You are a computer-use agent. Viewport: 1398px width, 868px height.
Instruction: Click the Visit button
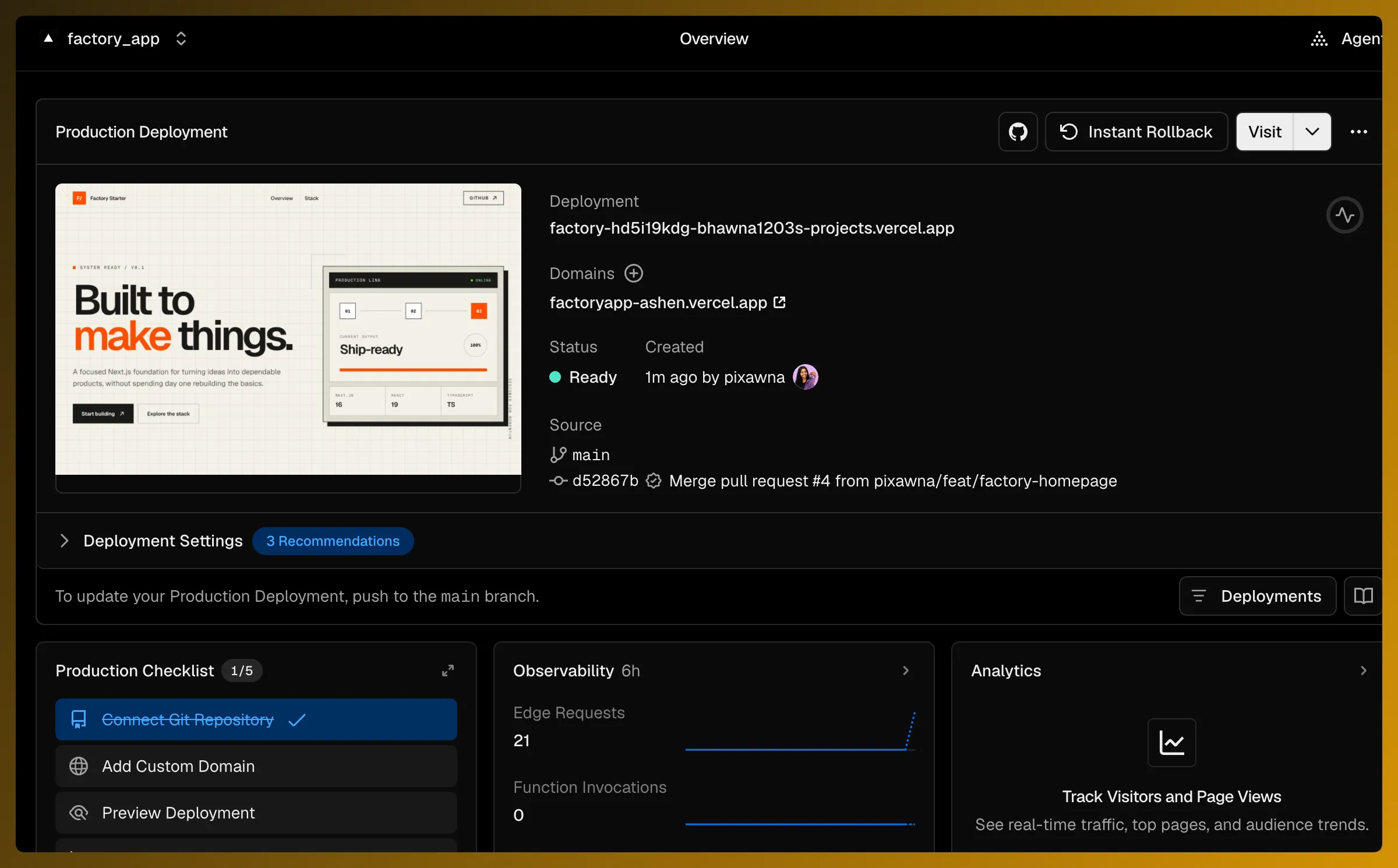[x=1265, y=132]
